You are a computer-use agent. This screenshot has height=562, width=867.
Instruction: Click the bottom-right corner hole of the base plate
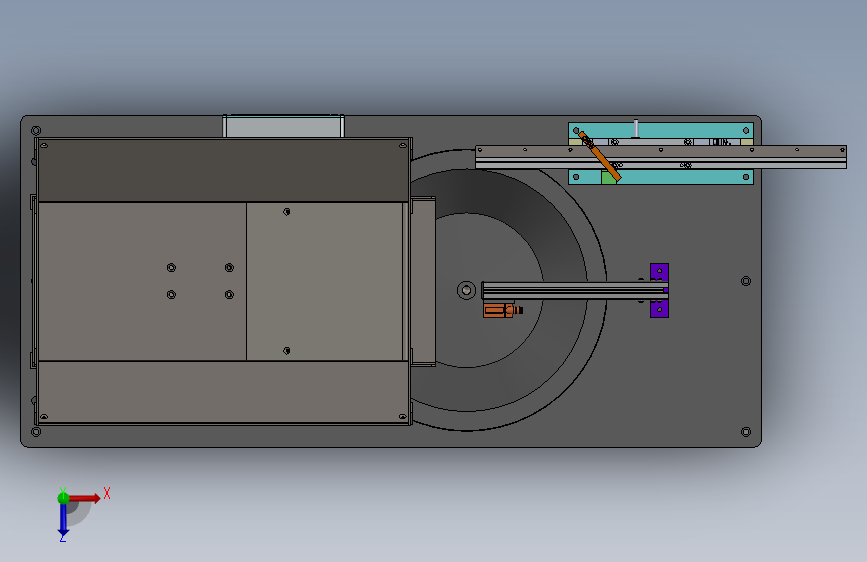(746, 432)
